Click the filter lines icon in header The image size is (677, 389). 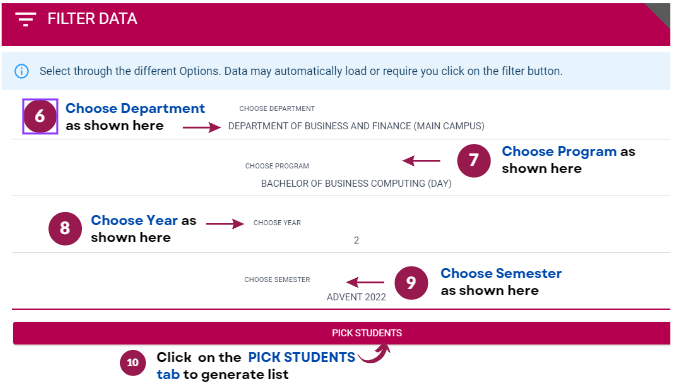(x=25, y=19)
